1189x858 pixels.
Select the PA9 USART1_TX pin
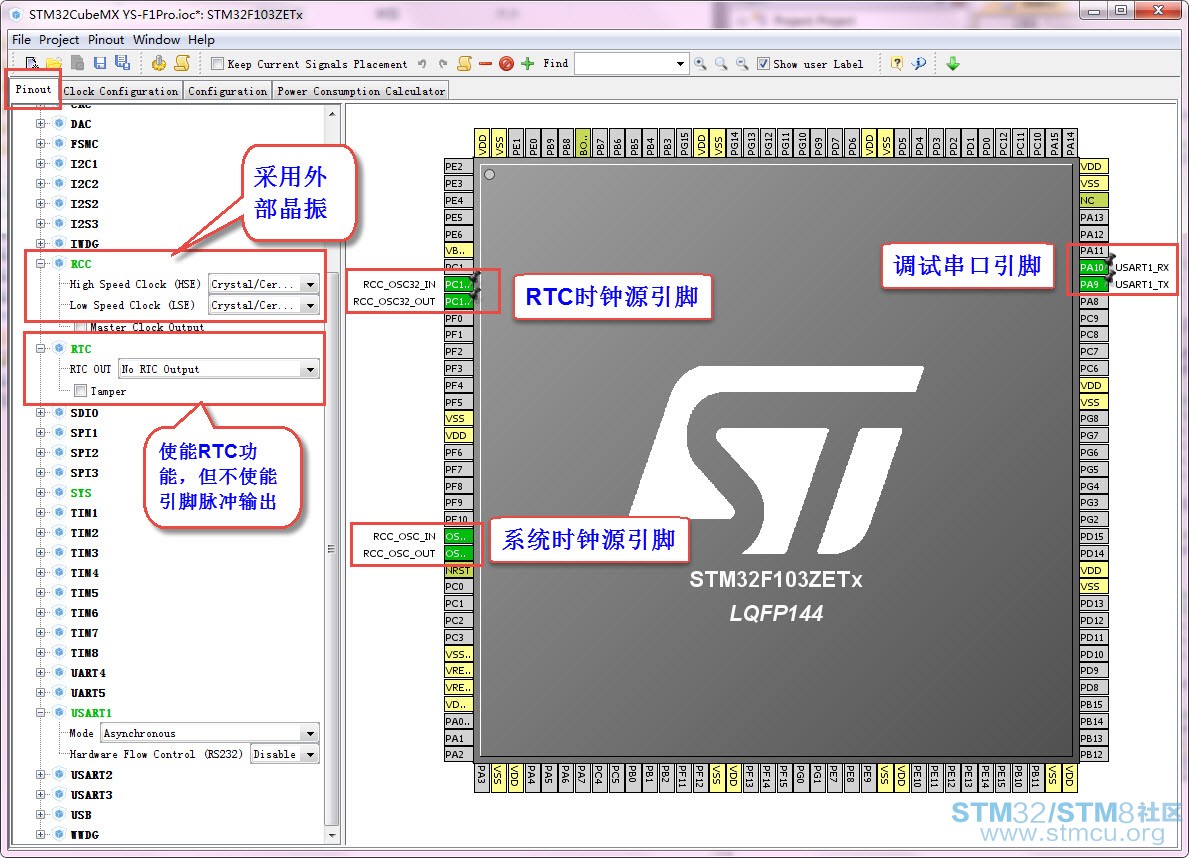(1093, 284)
